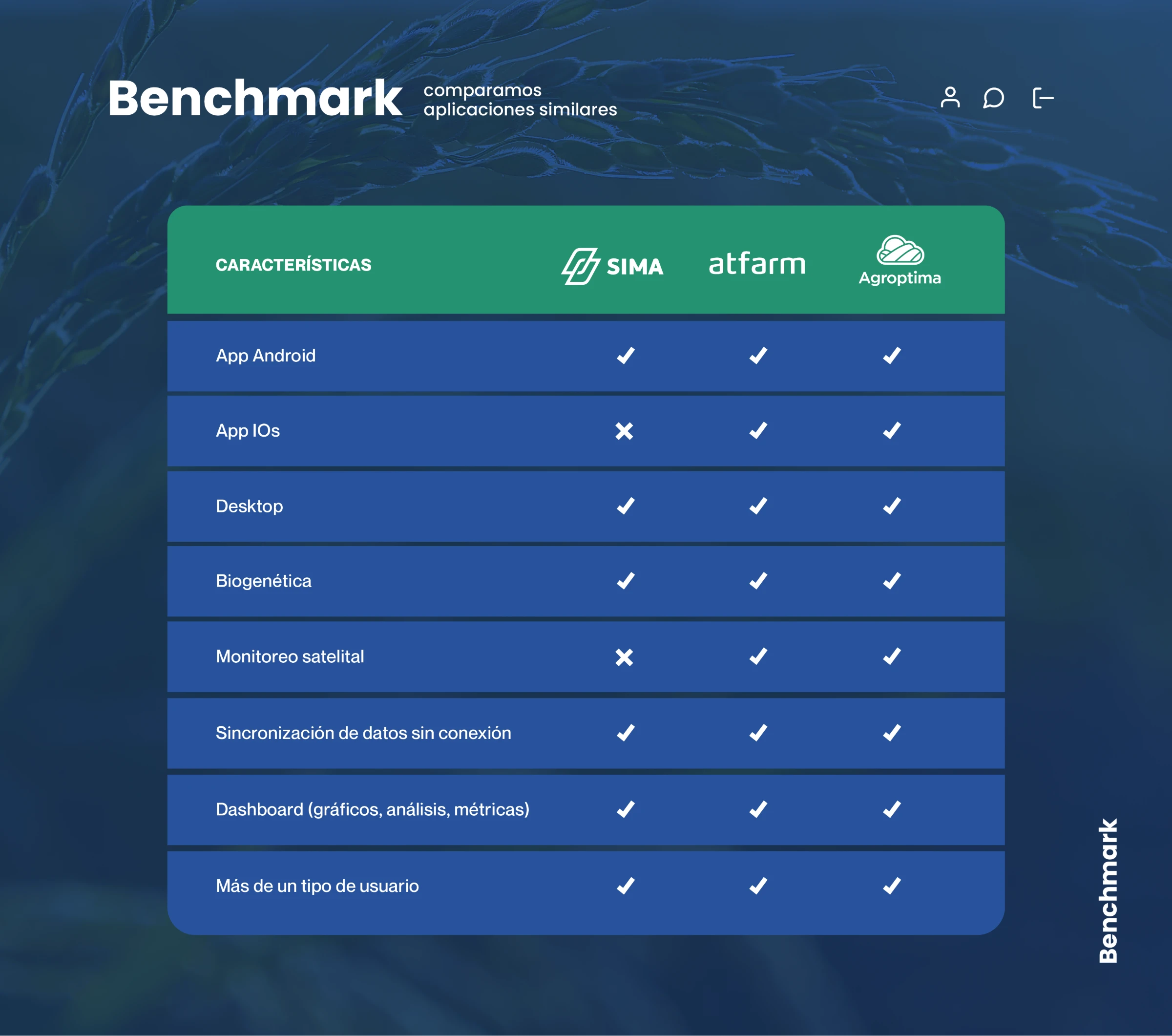Open the chat bubble icon

click(994, 98)
